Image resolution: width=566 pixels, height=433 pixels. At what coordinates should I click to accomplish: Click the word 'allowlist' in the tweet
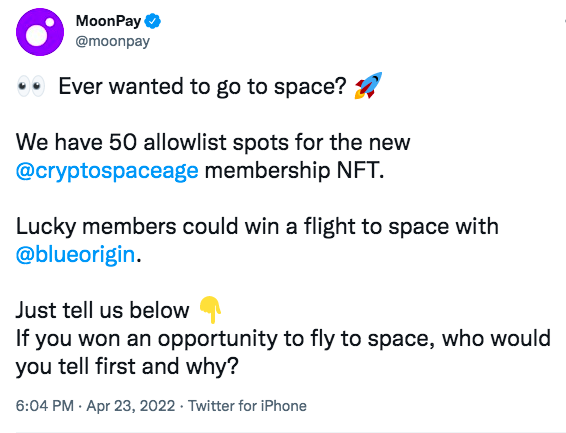pos(184,142)
